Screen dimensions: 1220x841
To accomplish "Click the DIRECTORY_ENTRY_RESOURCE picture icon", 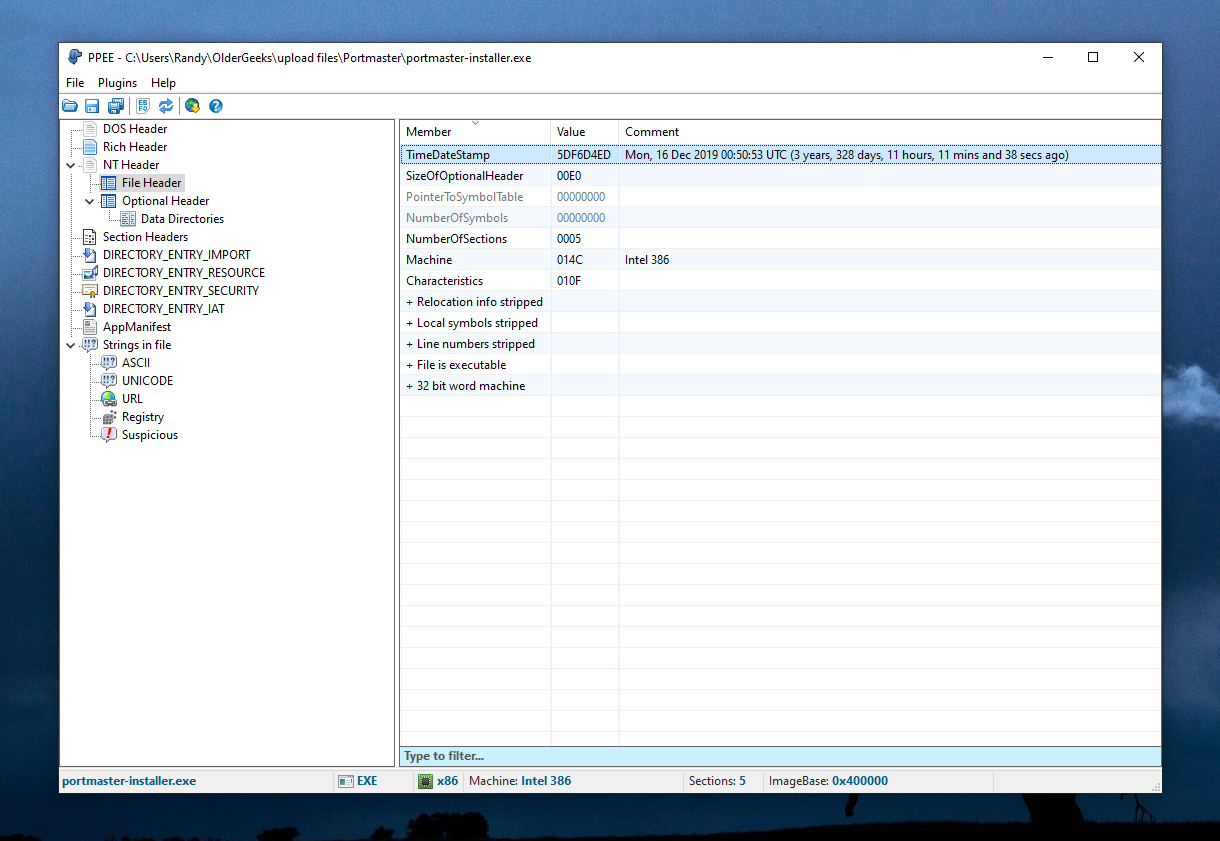I will pyautogui.click(x=90, y=273).
